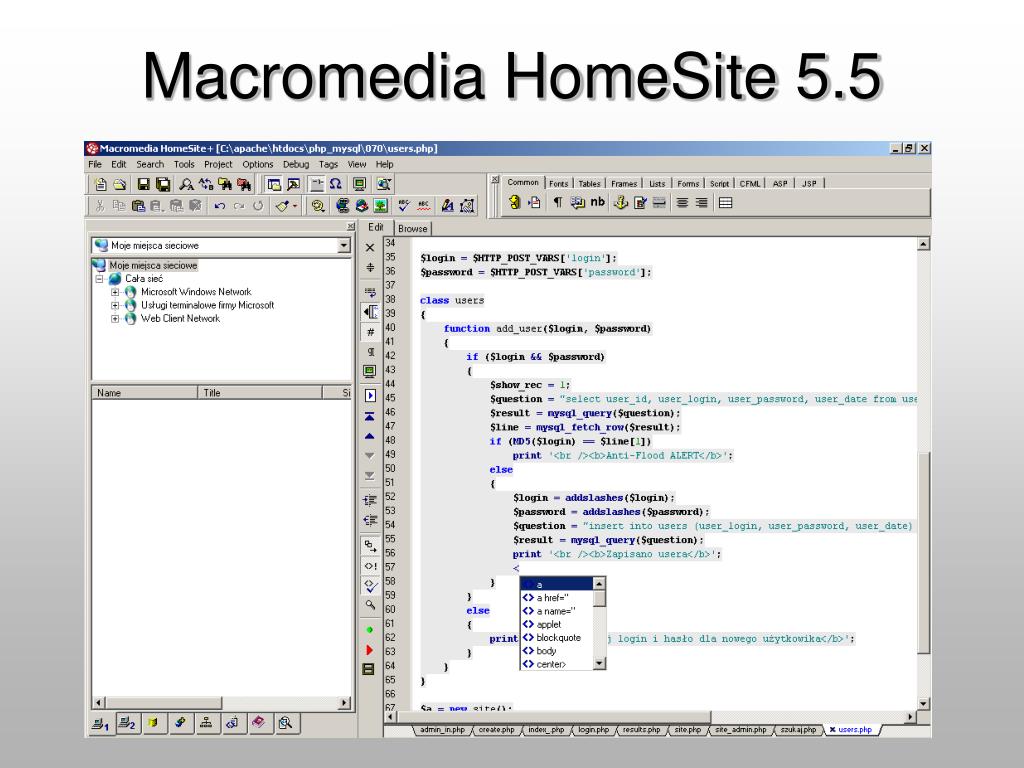Image resolution: width=1024 pixels, height=768 pixels.
Task: Click the Anchor tag icon
Action: tap(621, 202)
